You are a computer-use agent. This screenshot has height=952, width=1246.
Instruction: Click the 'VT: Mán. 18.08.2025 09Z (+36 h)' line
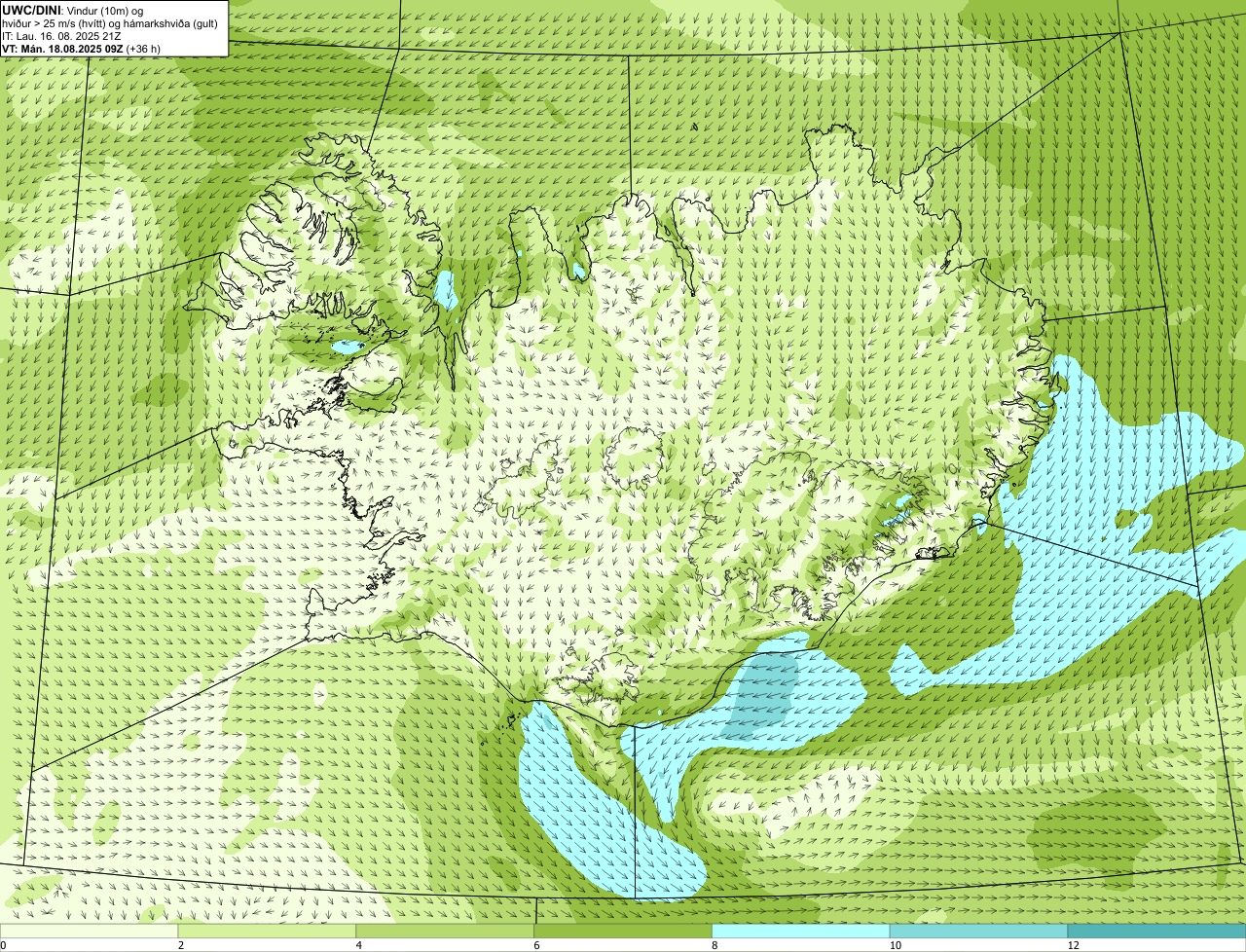(x=81, y=48)
